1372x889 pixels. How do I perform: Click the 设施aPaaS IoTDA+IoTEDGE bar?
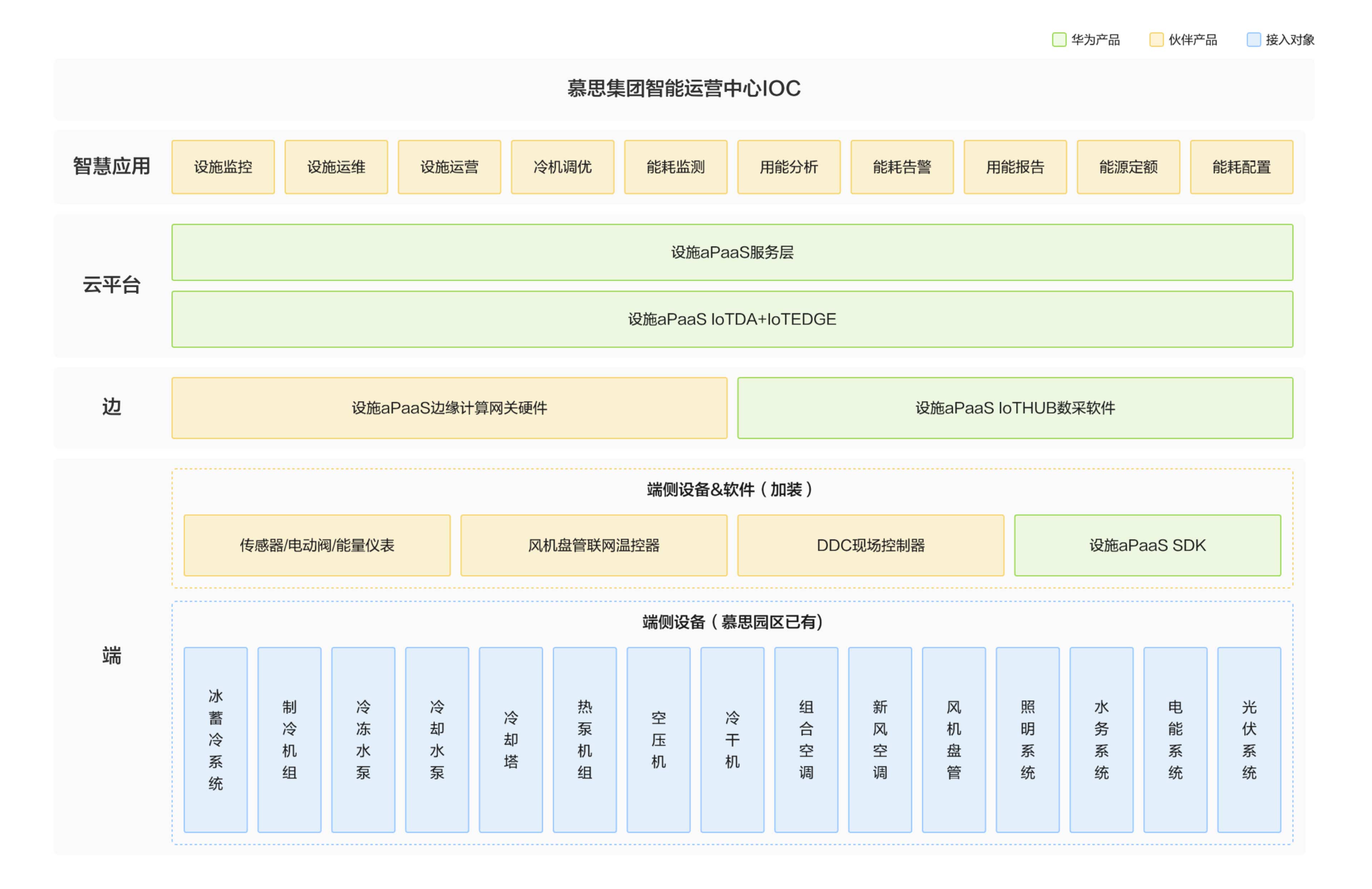732,319
